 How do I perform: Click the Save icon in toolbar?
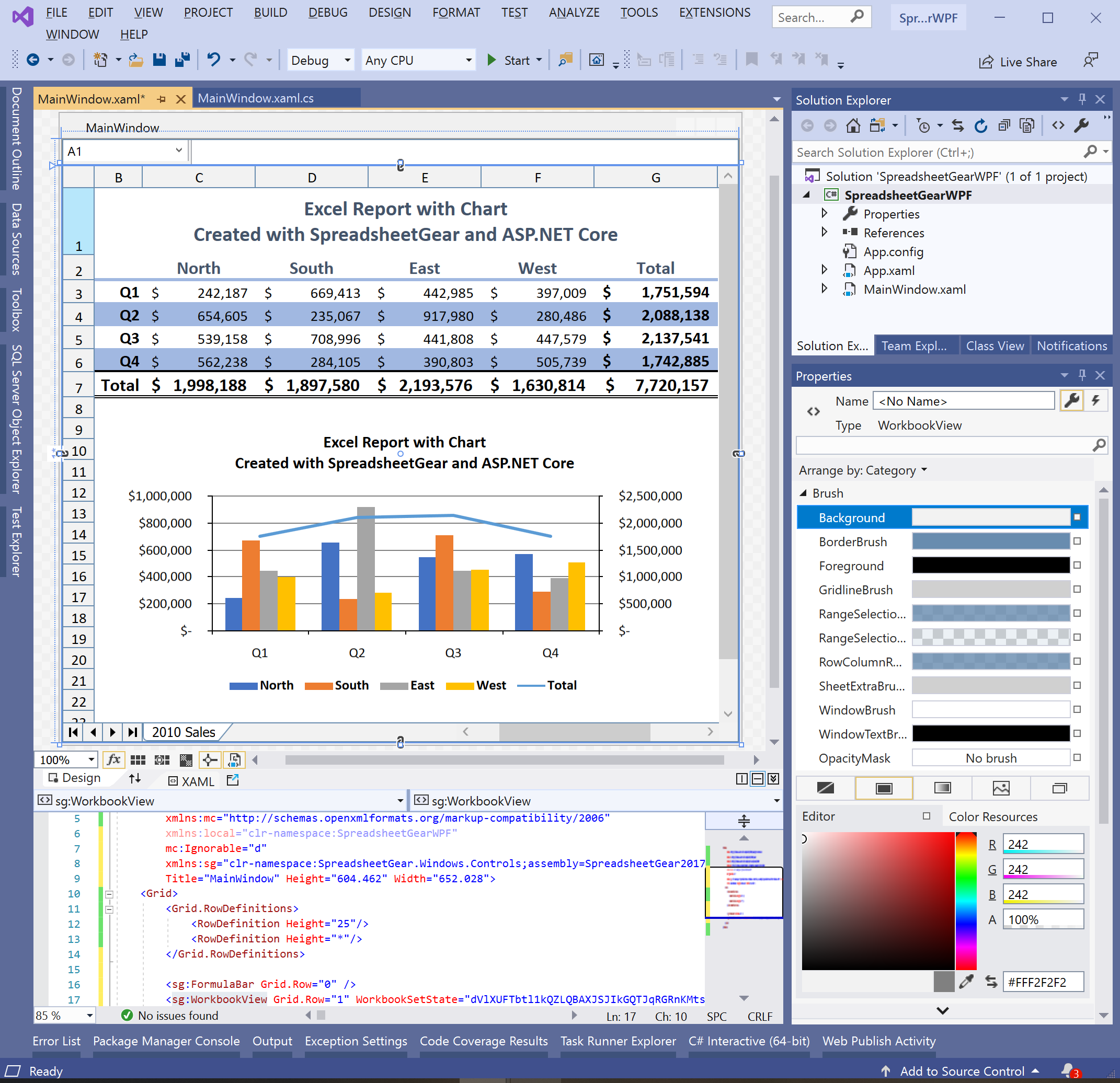[159, 60]
